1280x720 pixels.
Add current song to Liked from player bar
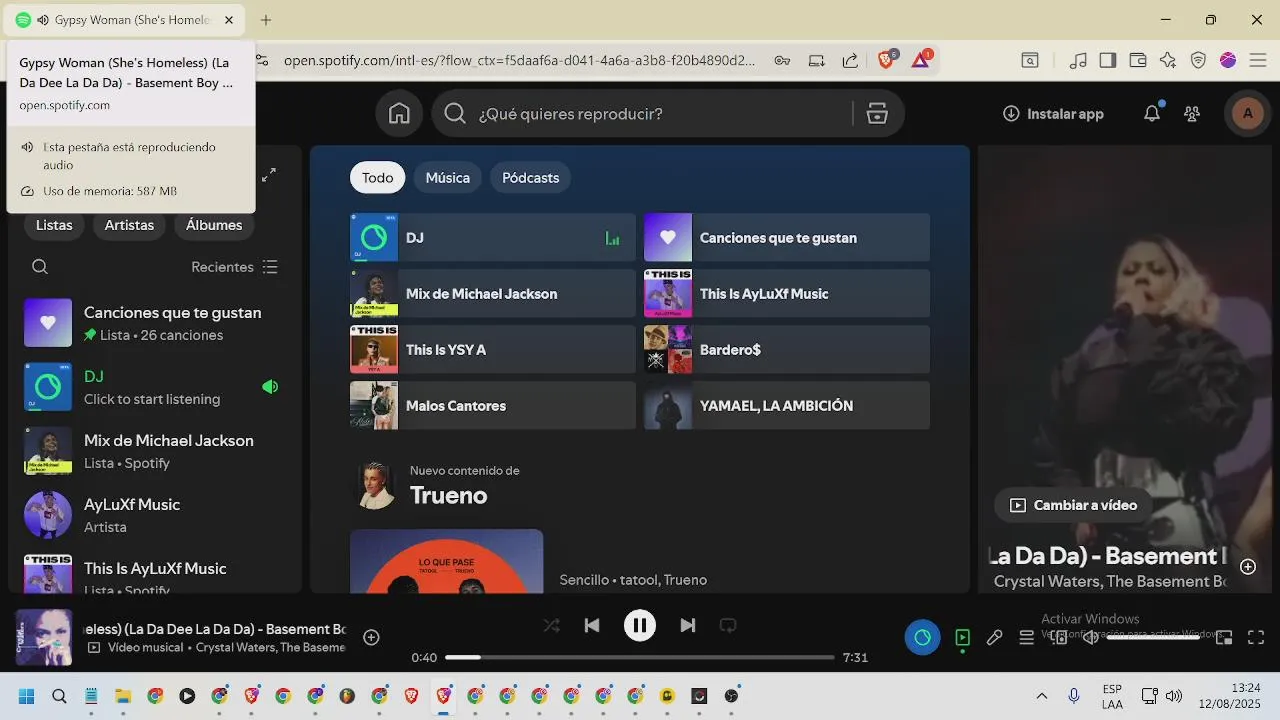tap(371, 637)
